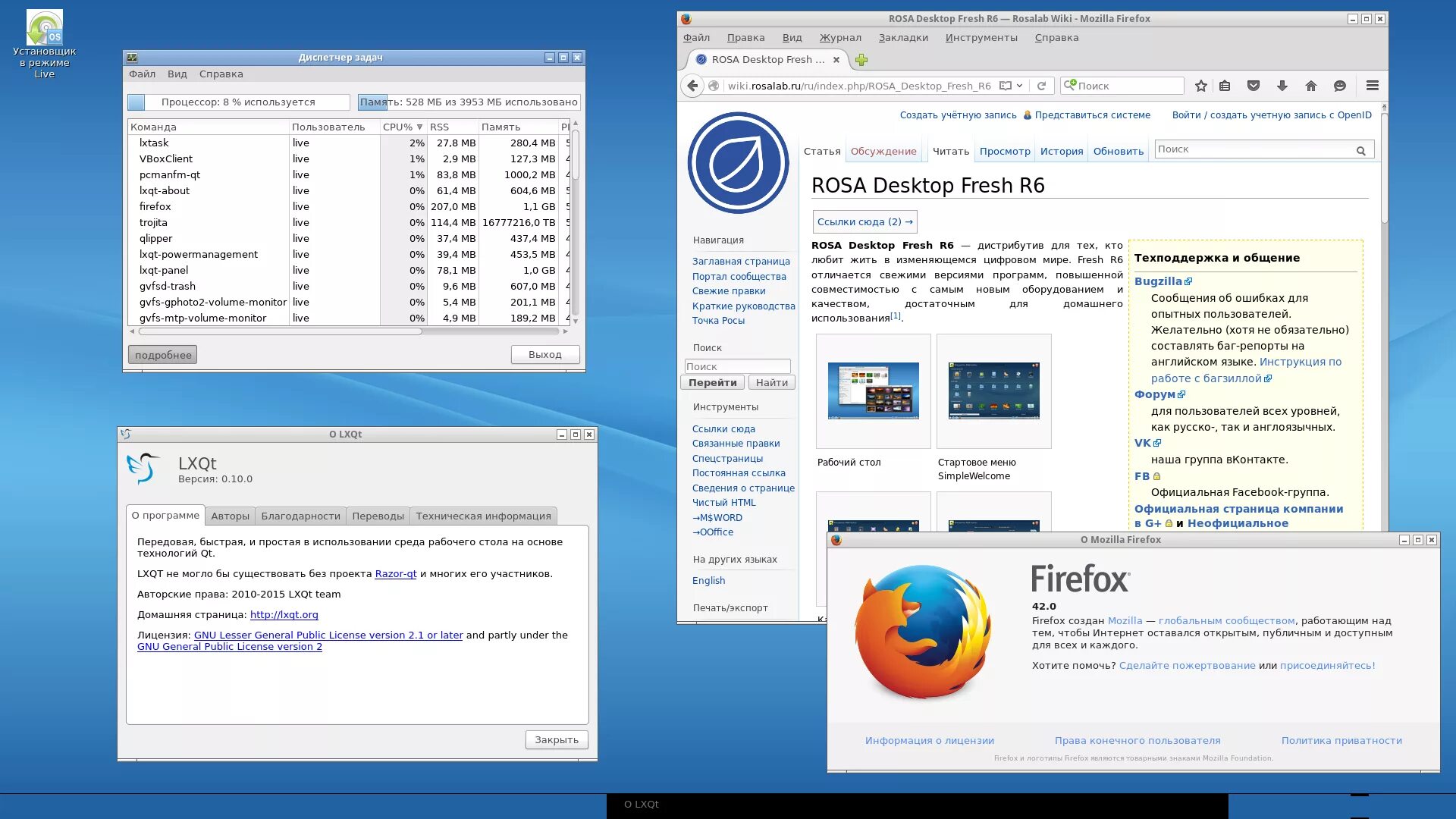Image resolution: width=1456 pixels, height=819 pixels.
Task: Open the http://lxqt.org homepage link
Action: [x=284, y=615]
